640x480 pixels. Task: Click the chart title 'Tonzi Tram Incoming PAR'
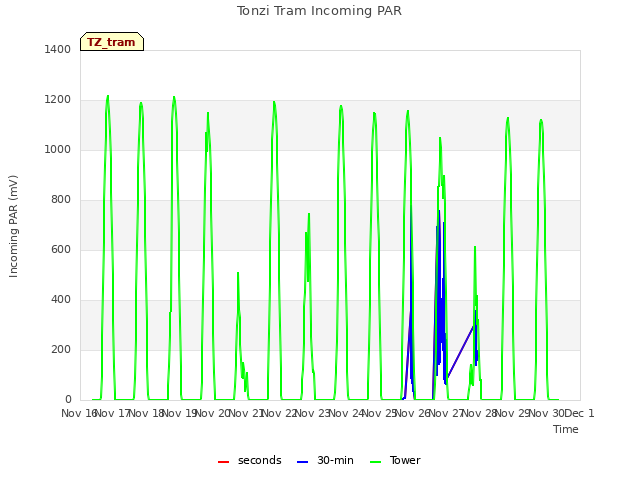(x=319, y=11)
